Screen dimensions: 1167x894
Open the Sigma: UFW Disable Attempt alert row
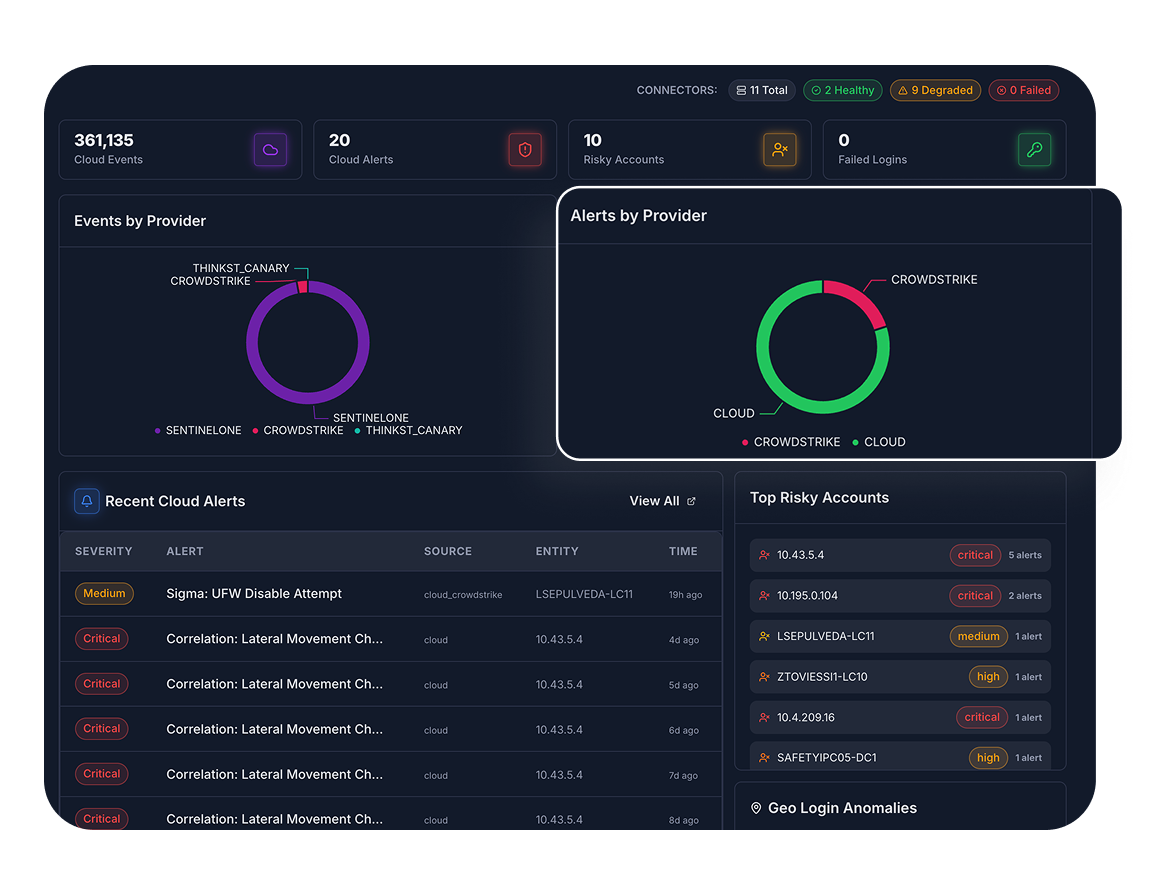point(391,594)
